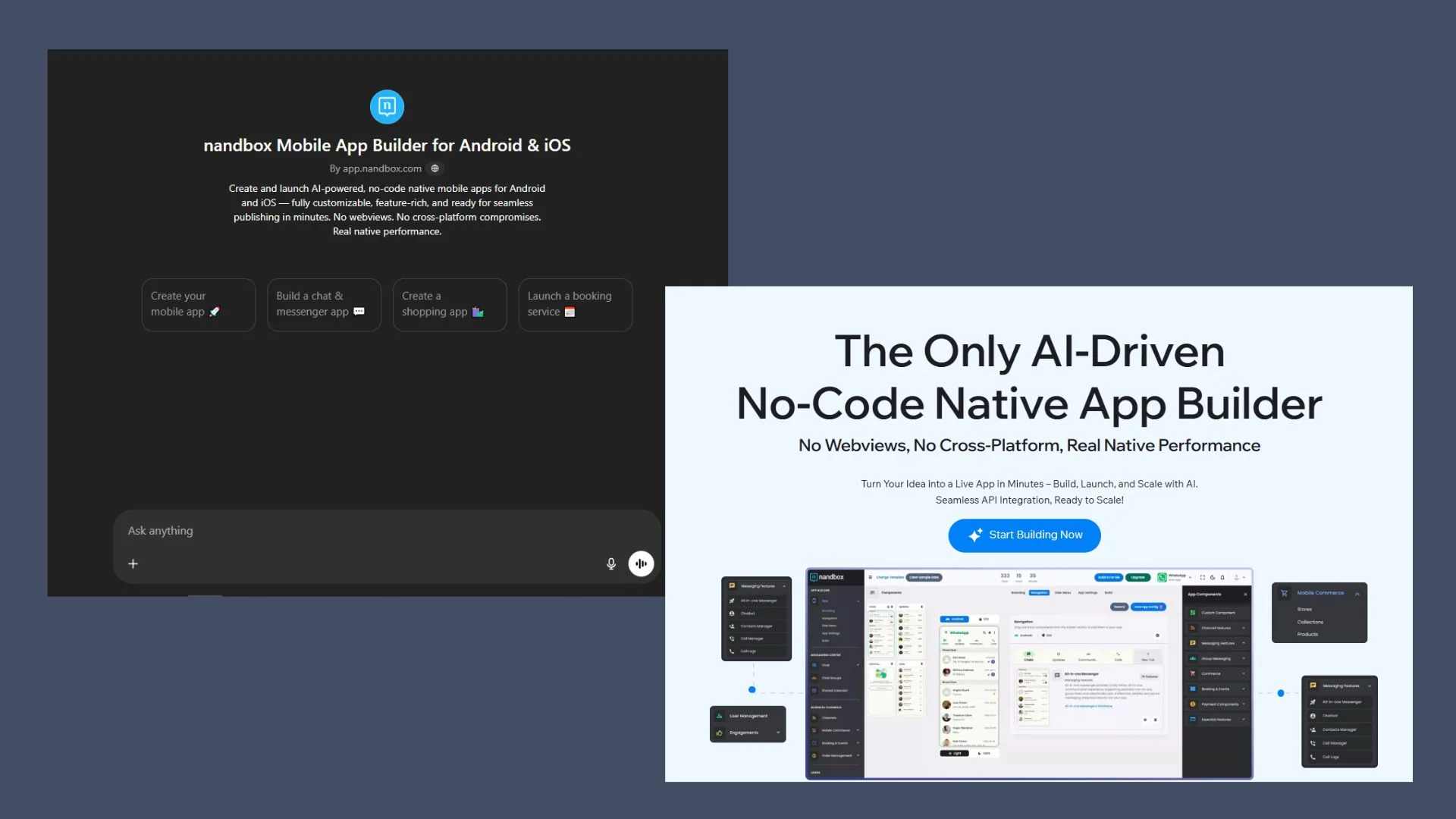Click the globe icon beside app.nandbox.com

(435, 168)
